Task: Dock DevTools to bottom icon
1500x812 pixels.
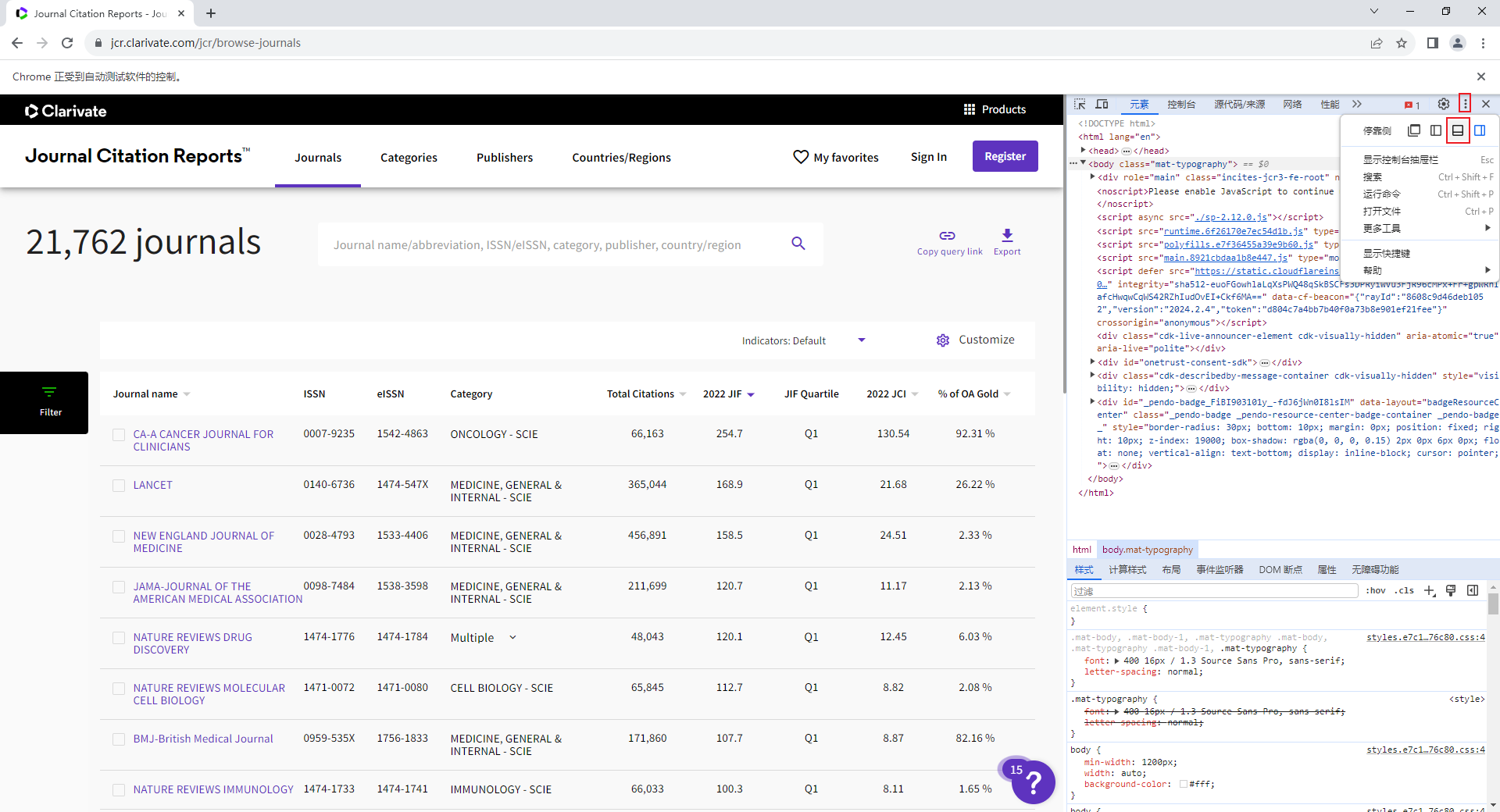Action: click(x=1458, y=130)
